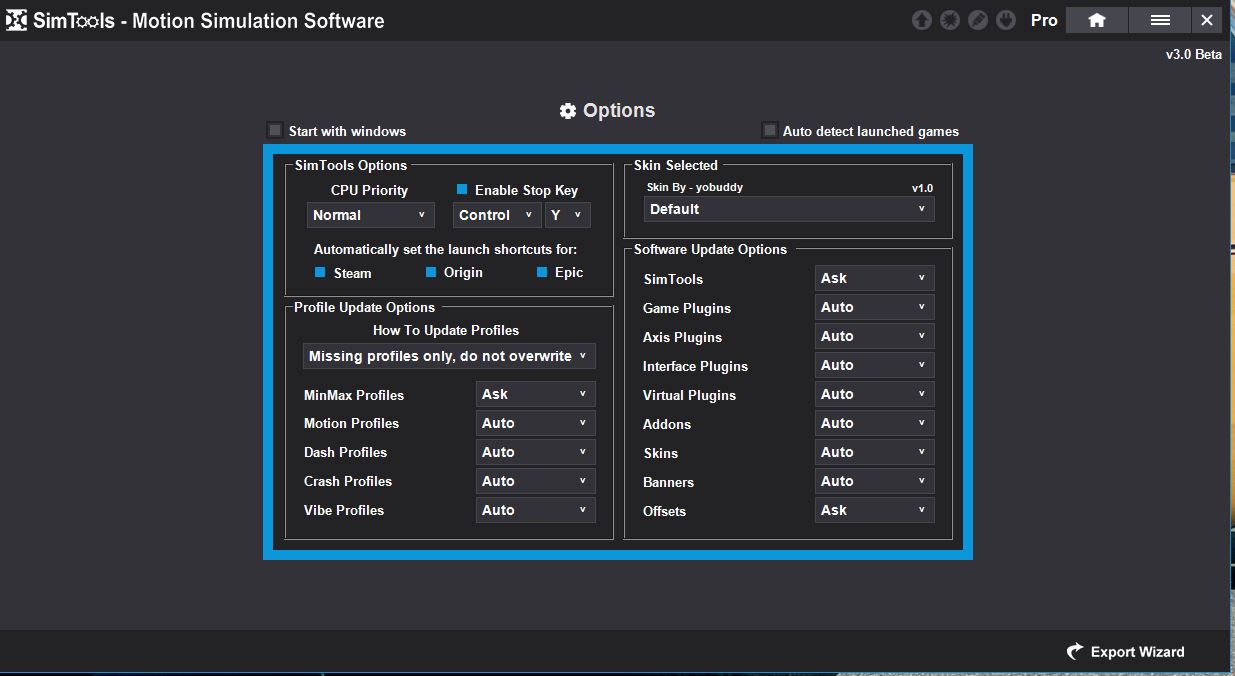Open Skins update dropdown
Screen dimensions: 1235x676
874,452
